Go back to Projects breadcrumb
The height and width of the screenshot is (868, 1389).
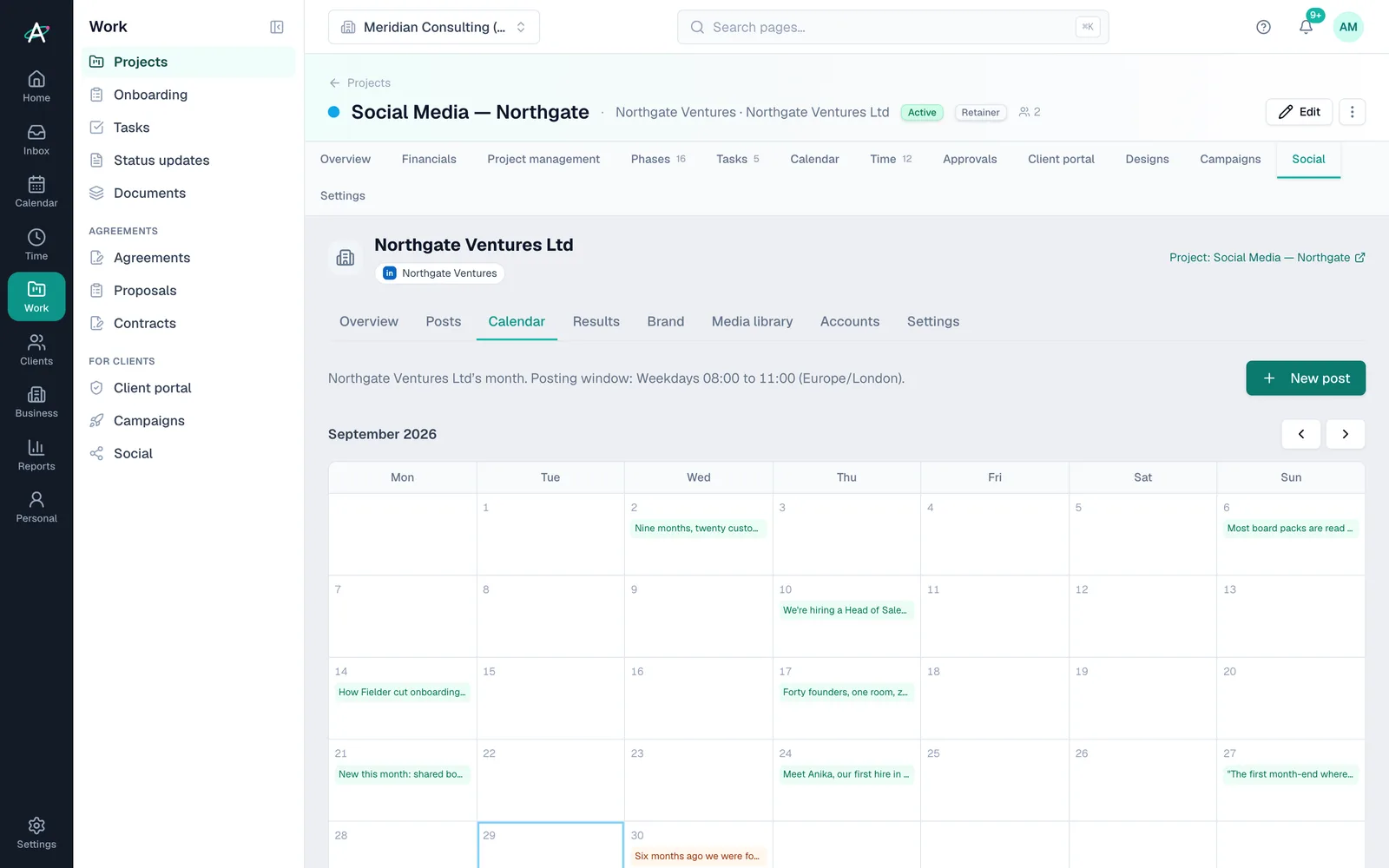pos(359,82)
